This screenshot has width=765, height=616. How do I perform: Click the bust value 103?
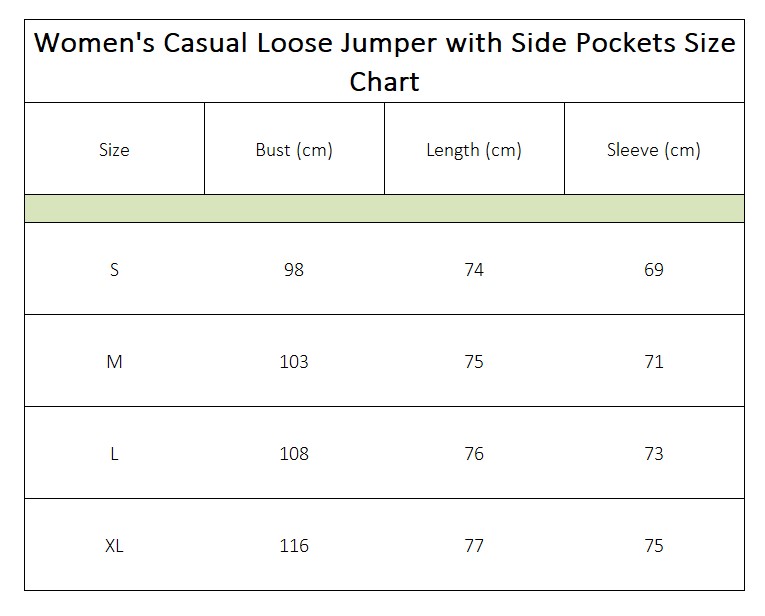pos(294,361)
